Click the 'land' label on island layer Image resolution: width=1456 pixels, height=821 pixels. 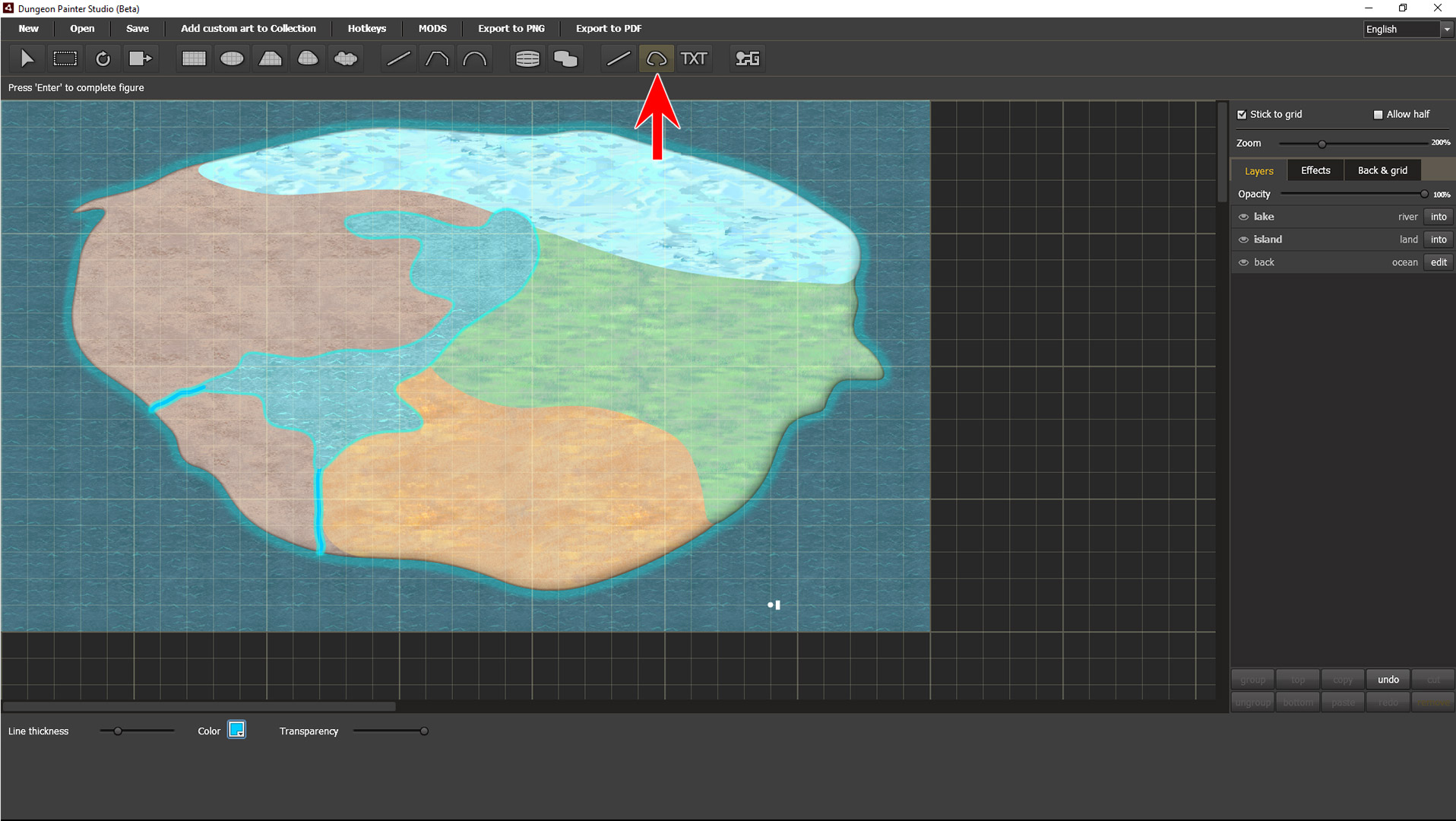pyautogui.click(x=1409, y=239)
